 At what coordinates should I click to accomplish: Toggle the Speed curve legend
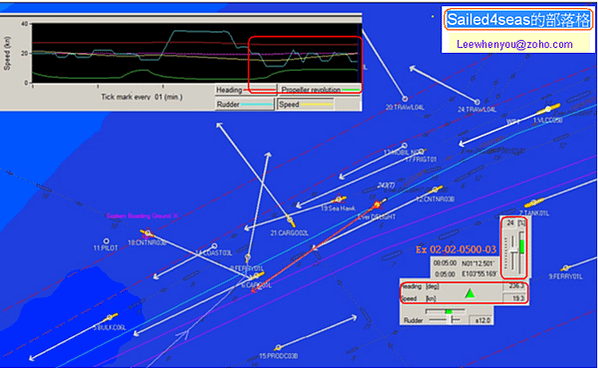pyautogui.click(x=305, y=104)
